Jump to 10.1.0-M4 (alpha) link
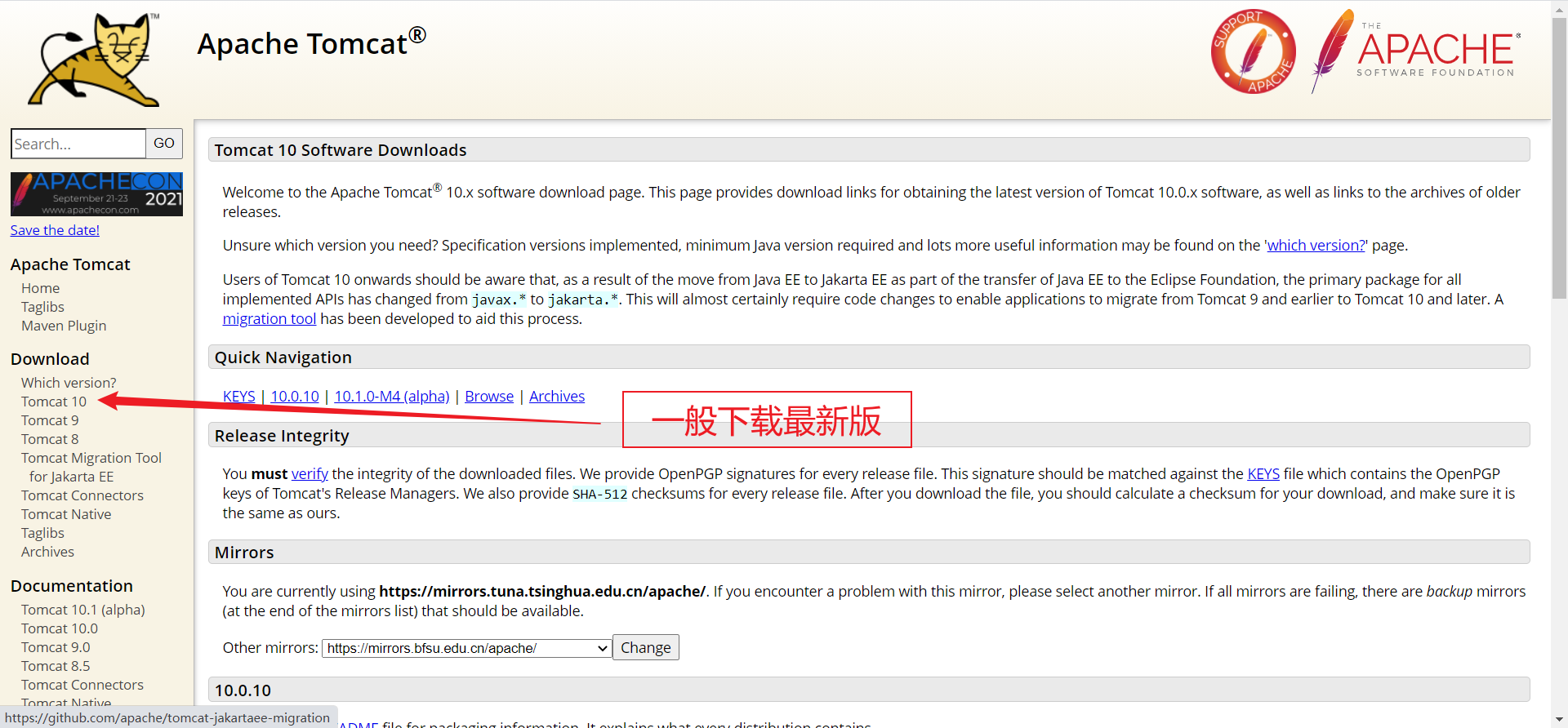The image size is (1568, 728). tap(392, 397)
